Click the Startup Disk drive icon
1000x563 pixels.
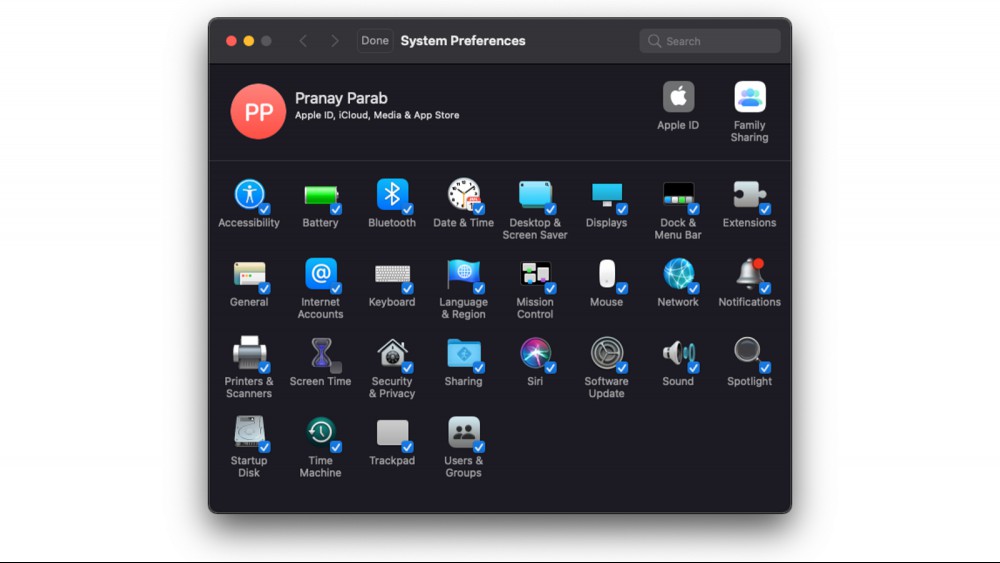click(249, 432)
